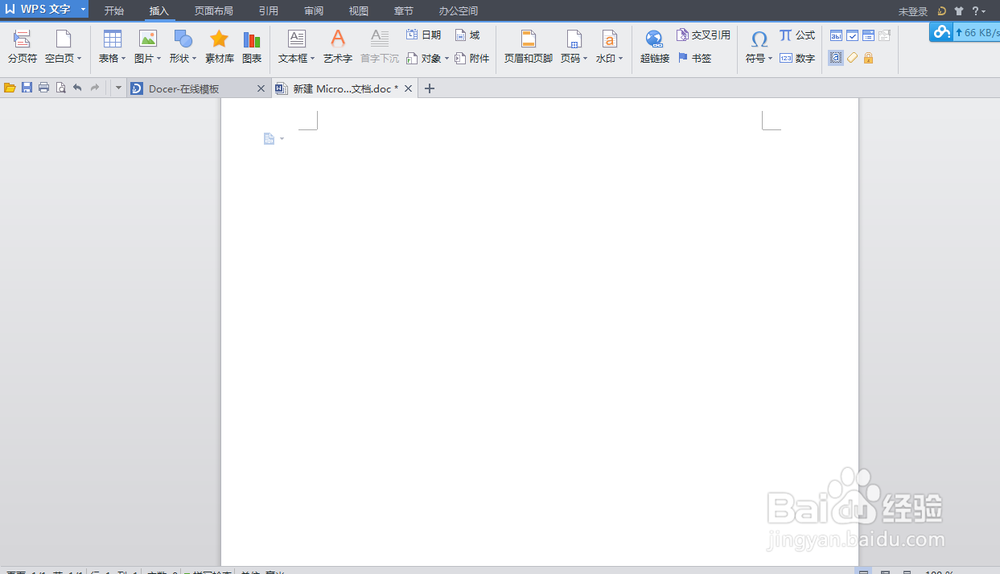The height and width of the screenshot is (574, 1000).
Task: Toggle protect form lock icon
Action: click(868, 58)
